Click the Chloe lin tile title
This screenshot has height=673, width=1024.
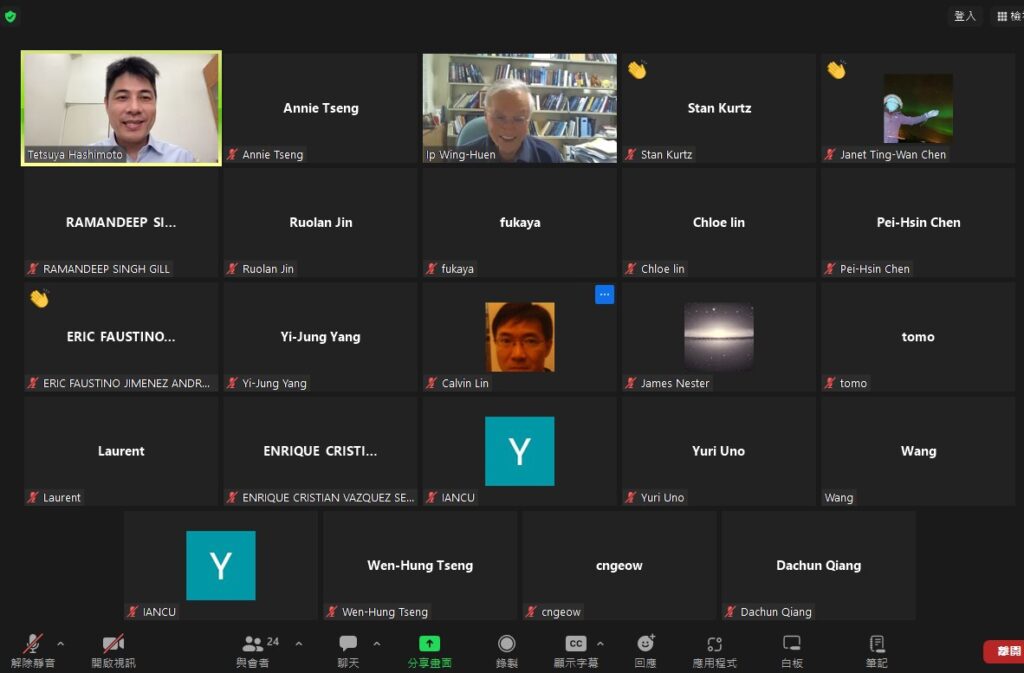(x=718, y=223)
